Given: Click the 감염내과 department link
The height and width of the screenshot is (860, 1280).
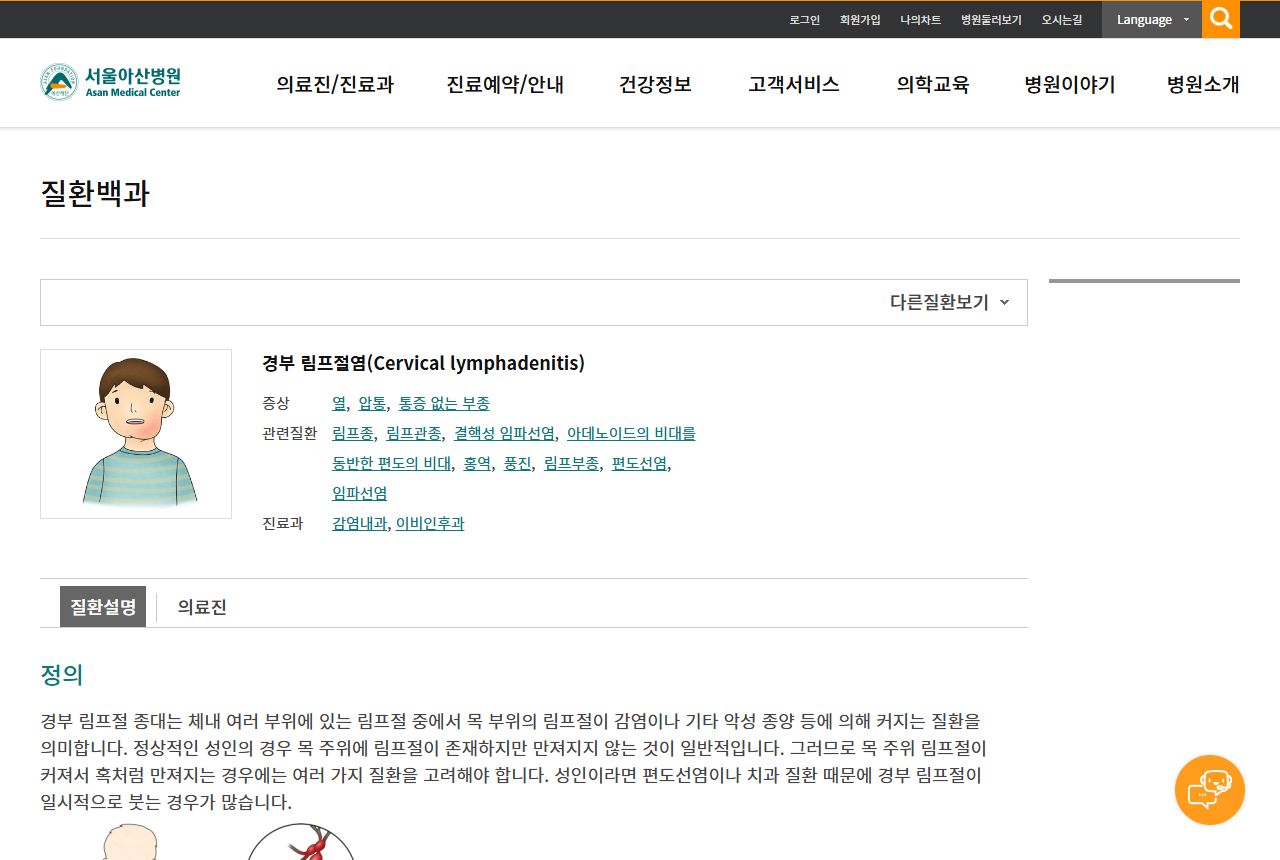Looking at the screenshot, I should coord(359,523).
